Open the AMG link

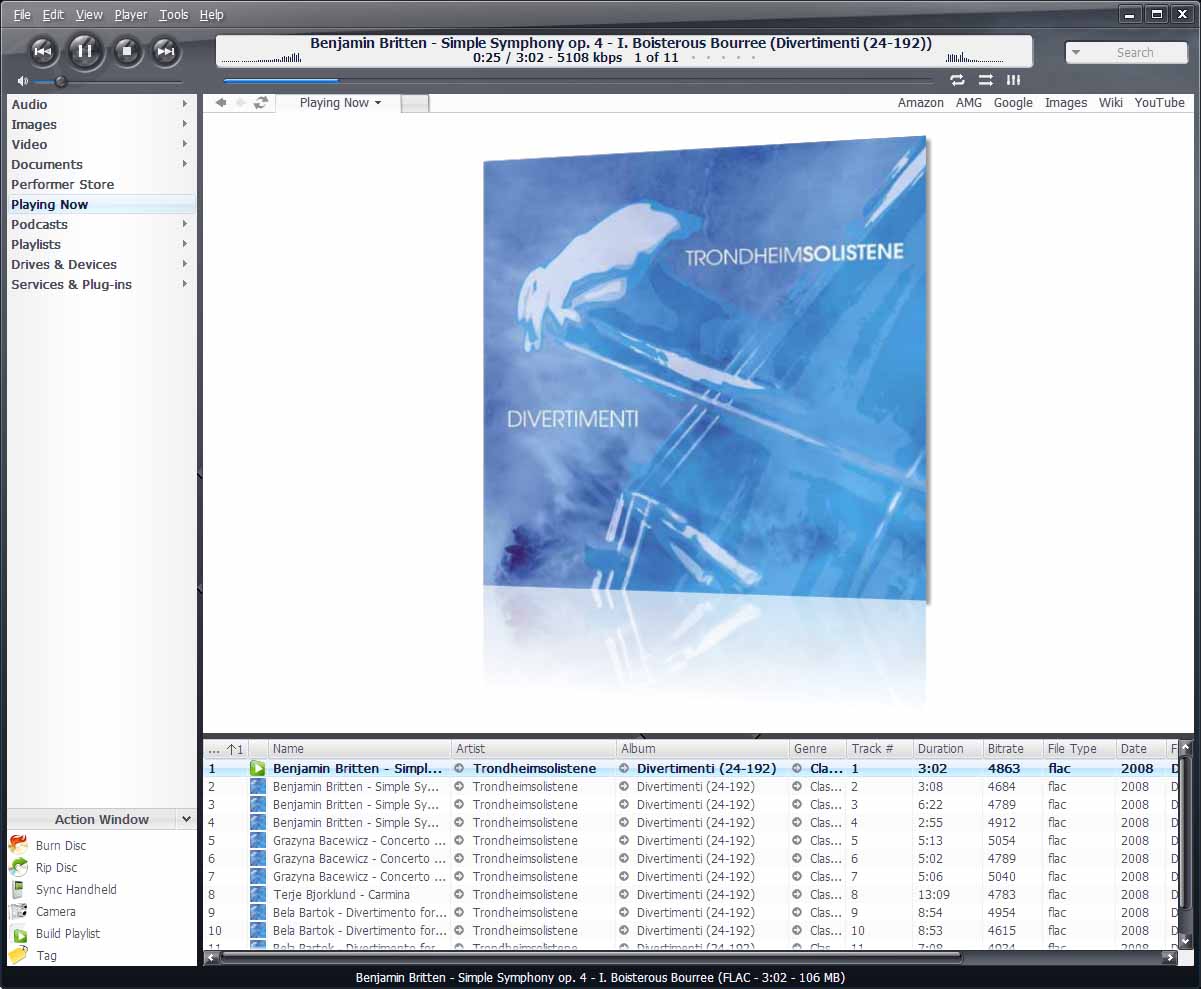pyautogui.click(x=969, y=103)
